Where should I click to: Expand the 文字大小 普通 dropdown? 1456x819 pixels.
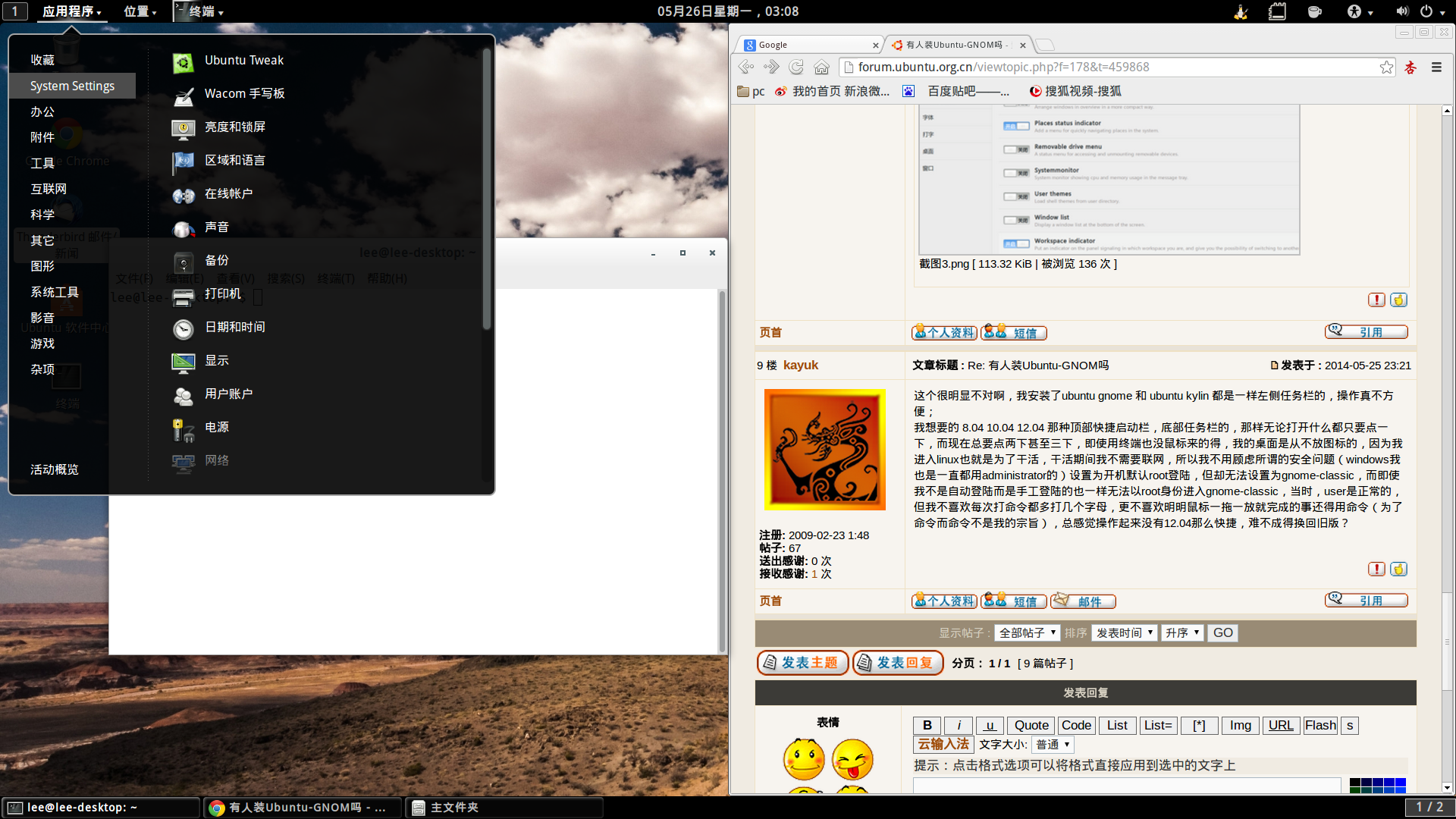(1053, 745)
